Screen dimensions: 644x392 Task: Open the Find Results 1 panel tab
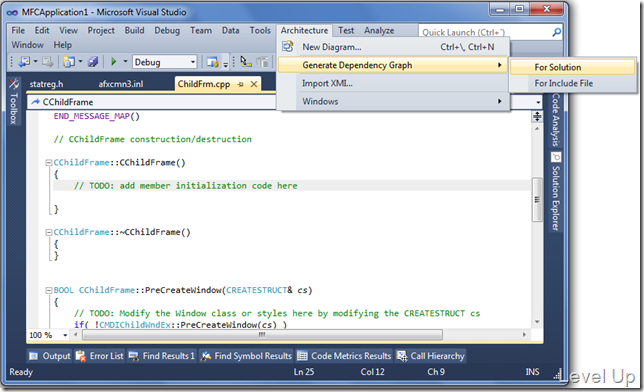[x=162, y=356]
